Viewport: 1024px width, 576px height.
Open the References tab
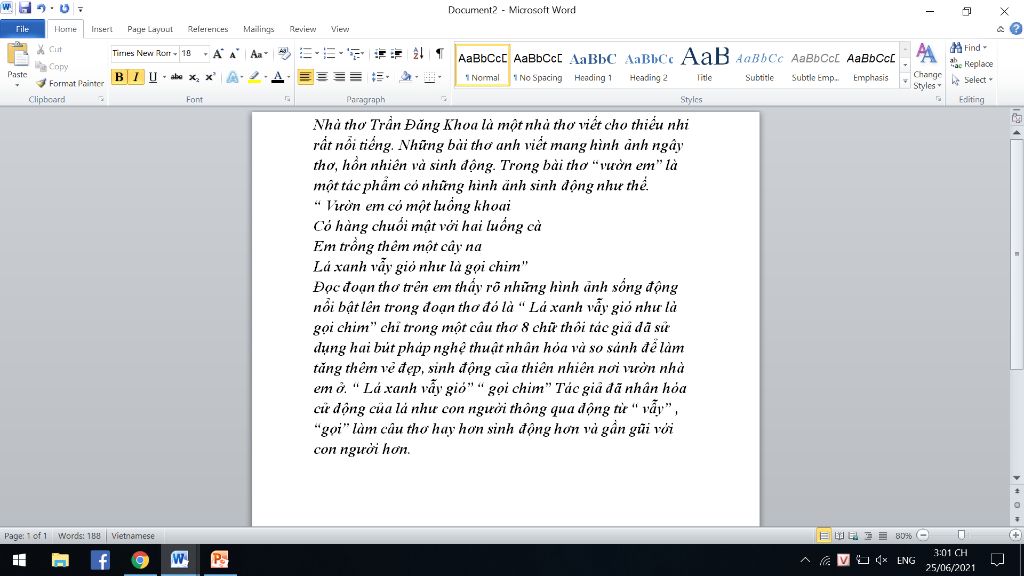[208, 29]
